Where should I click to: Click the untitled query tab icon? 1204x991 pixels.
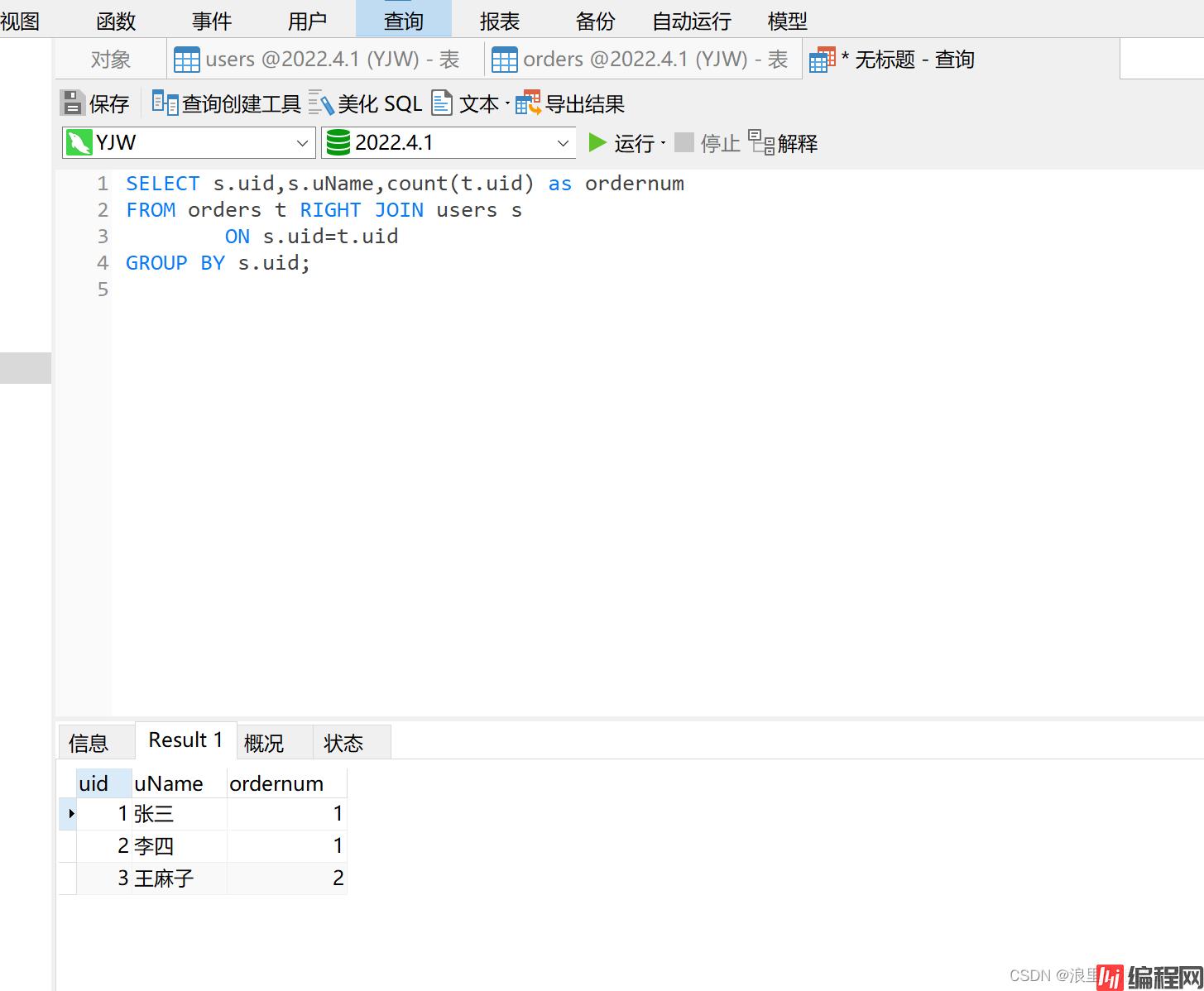coord(822,60)
